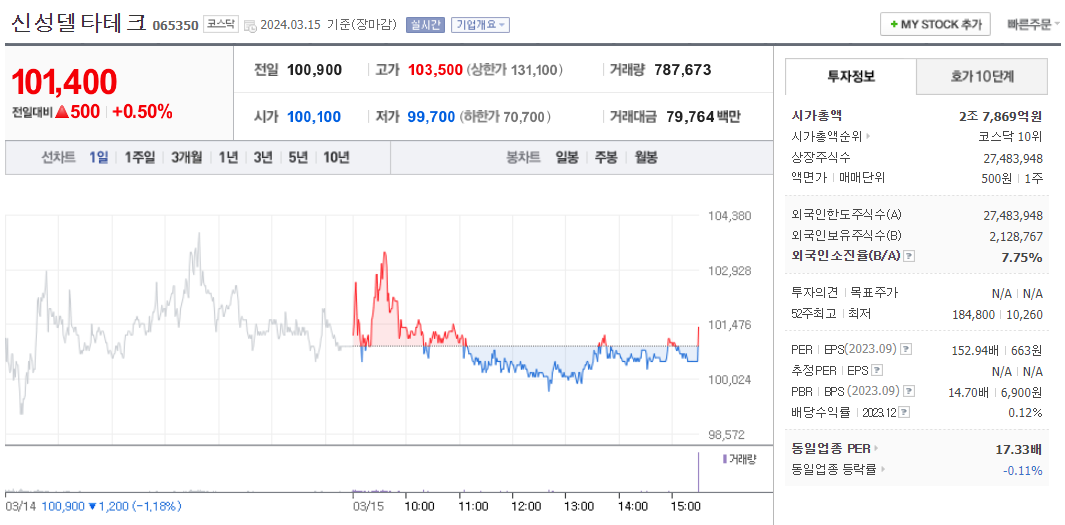Select the 10년 line chart period
The width and height of the screenshot is (1065, 525).
(336, 158)
